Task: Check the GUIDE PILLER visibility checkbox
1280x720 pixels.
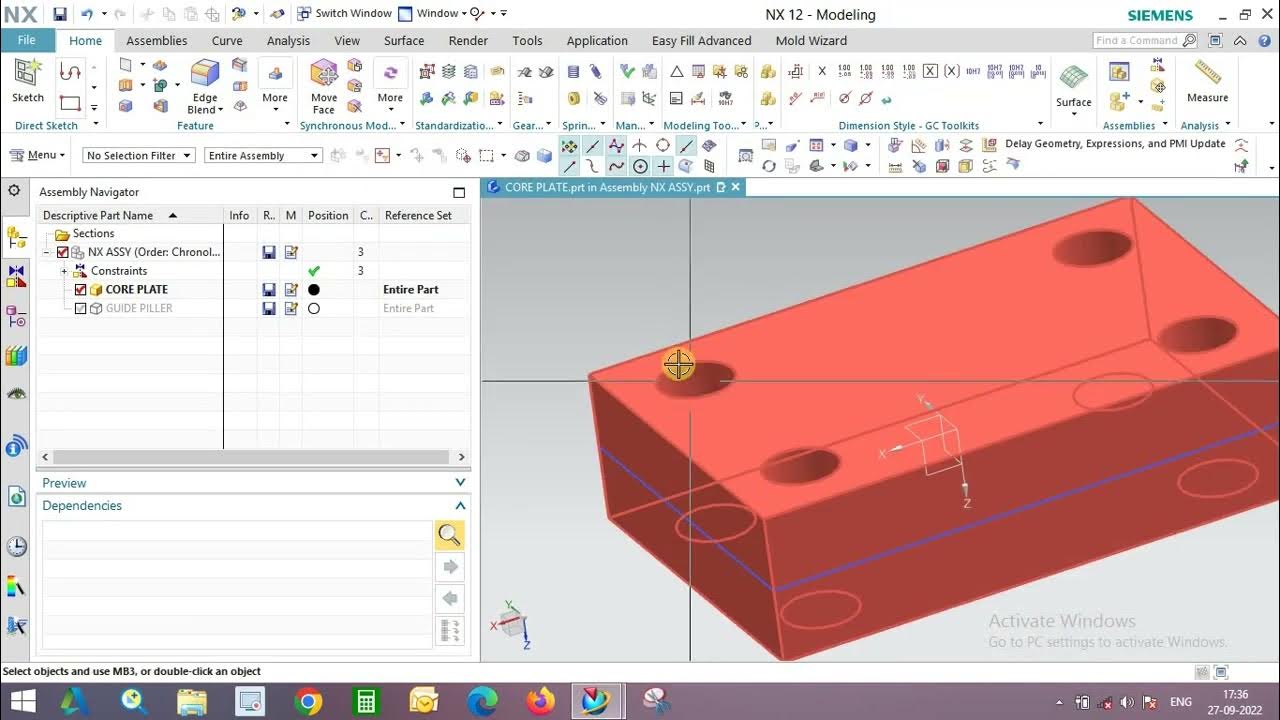Action: (81, 309)
